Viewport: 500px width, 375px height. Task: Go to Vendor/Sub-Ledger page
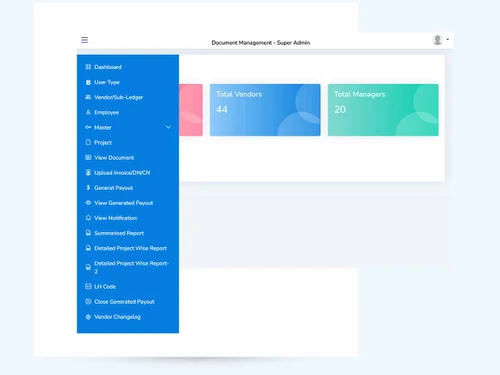point(118,97)
